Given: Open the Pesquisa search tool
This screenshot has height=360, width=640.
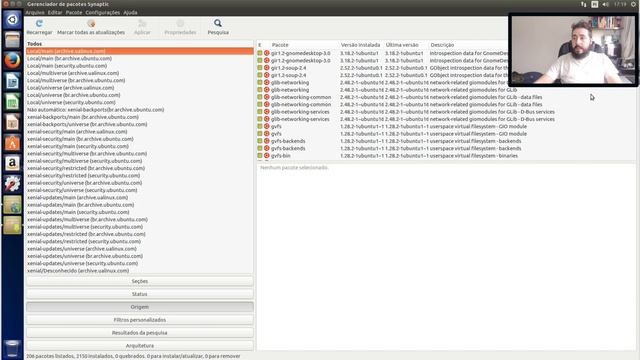Looking at the screenshot, I should (218, 27).
